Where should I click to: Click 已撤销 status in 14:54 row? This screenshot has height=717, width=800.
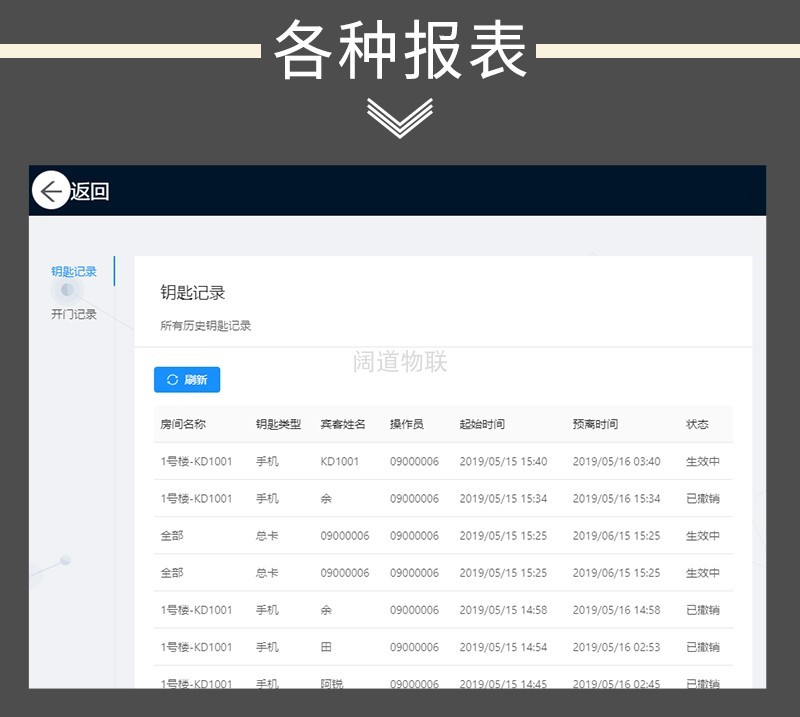703,647
